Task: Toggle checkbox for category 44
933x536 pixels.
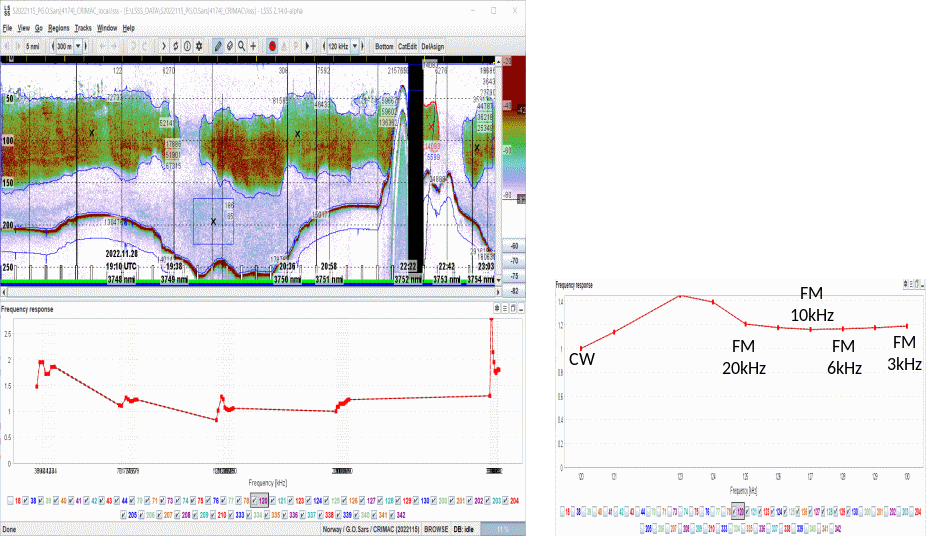Action: tap(117, 501)
